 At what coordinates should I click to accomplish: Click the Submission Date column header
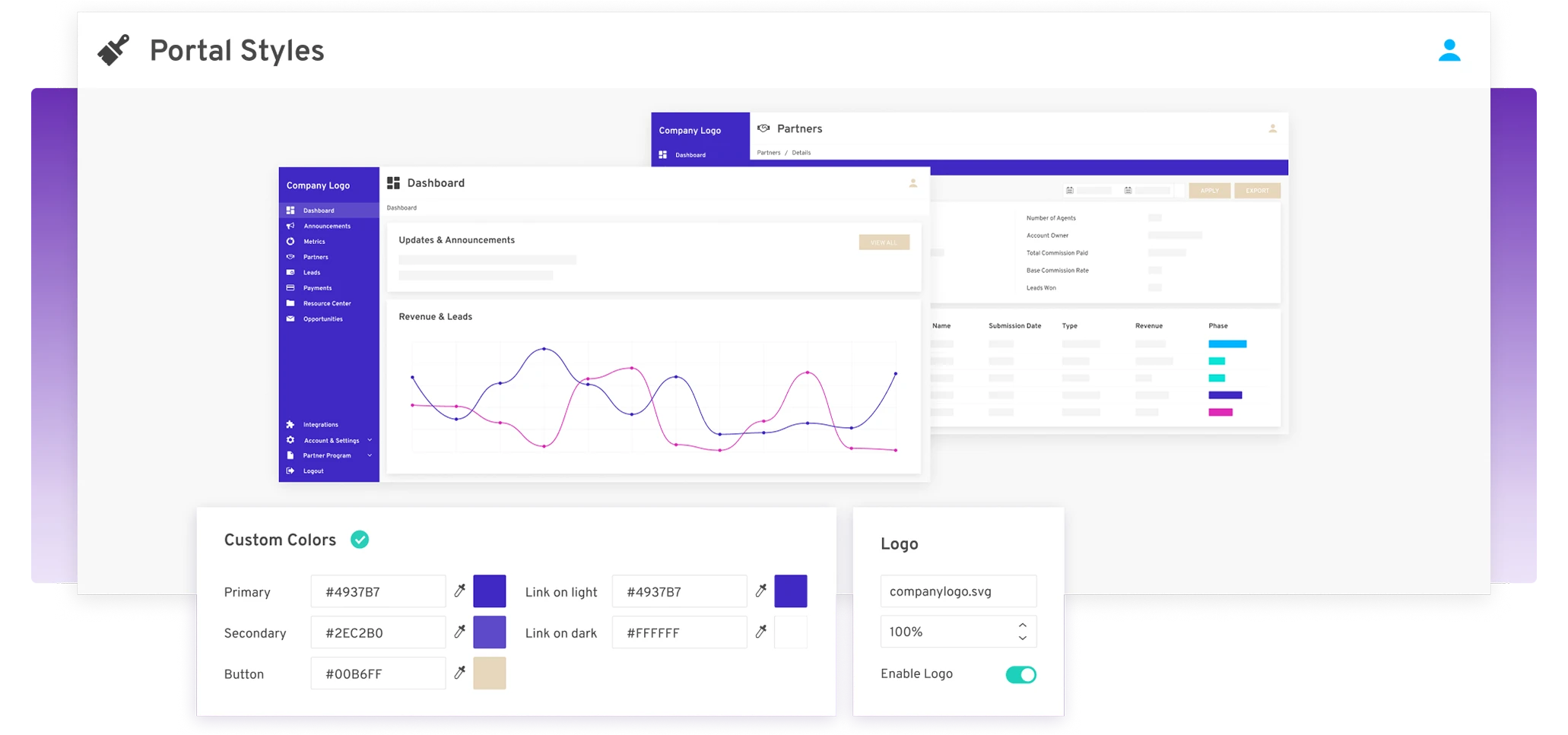tap(1015, 326)
